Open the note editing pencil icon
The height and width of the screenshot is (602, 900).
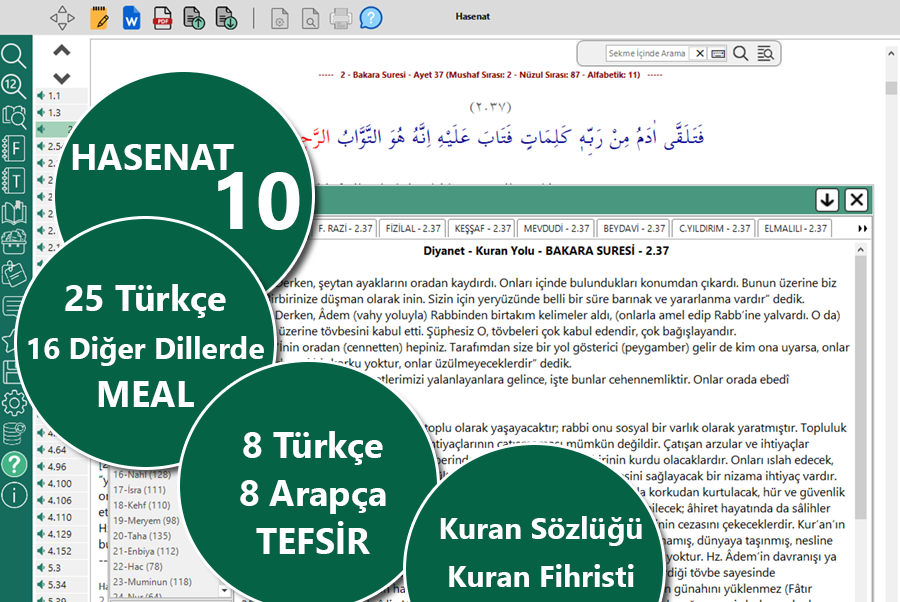coord(99,18)
